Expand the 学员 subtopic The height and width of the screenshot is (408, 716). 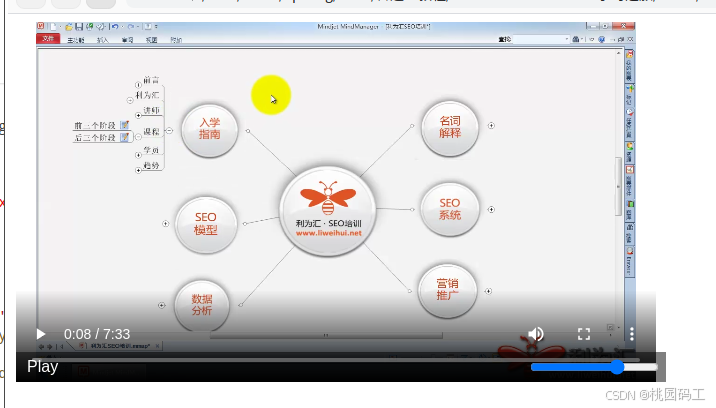[138, 155]
